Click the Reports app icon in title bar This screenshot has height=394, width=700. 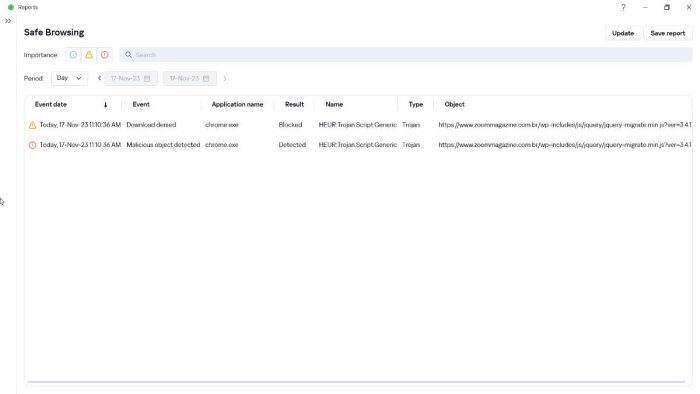tap(11, 7)
